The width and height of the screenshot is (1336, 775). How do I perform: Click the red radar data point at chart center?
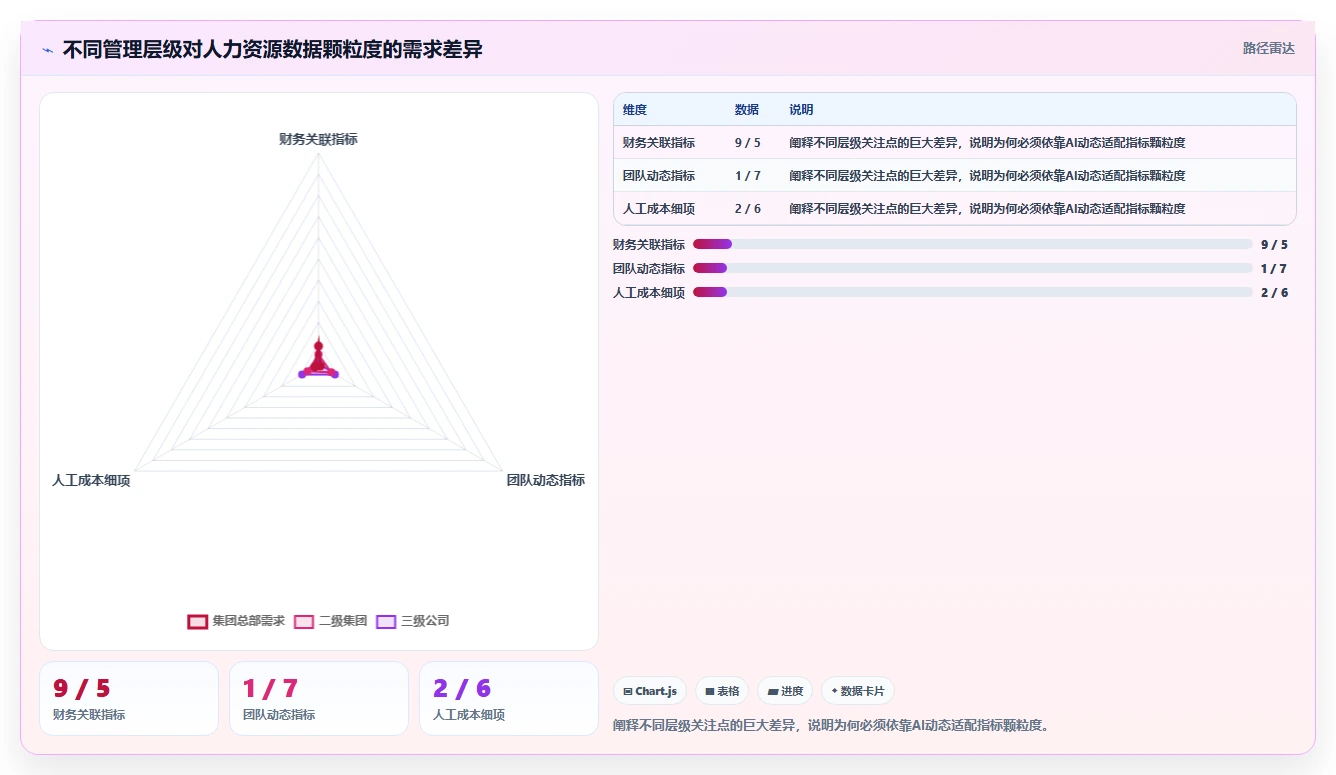pos(318,347)
